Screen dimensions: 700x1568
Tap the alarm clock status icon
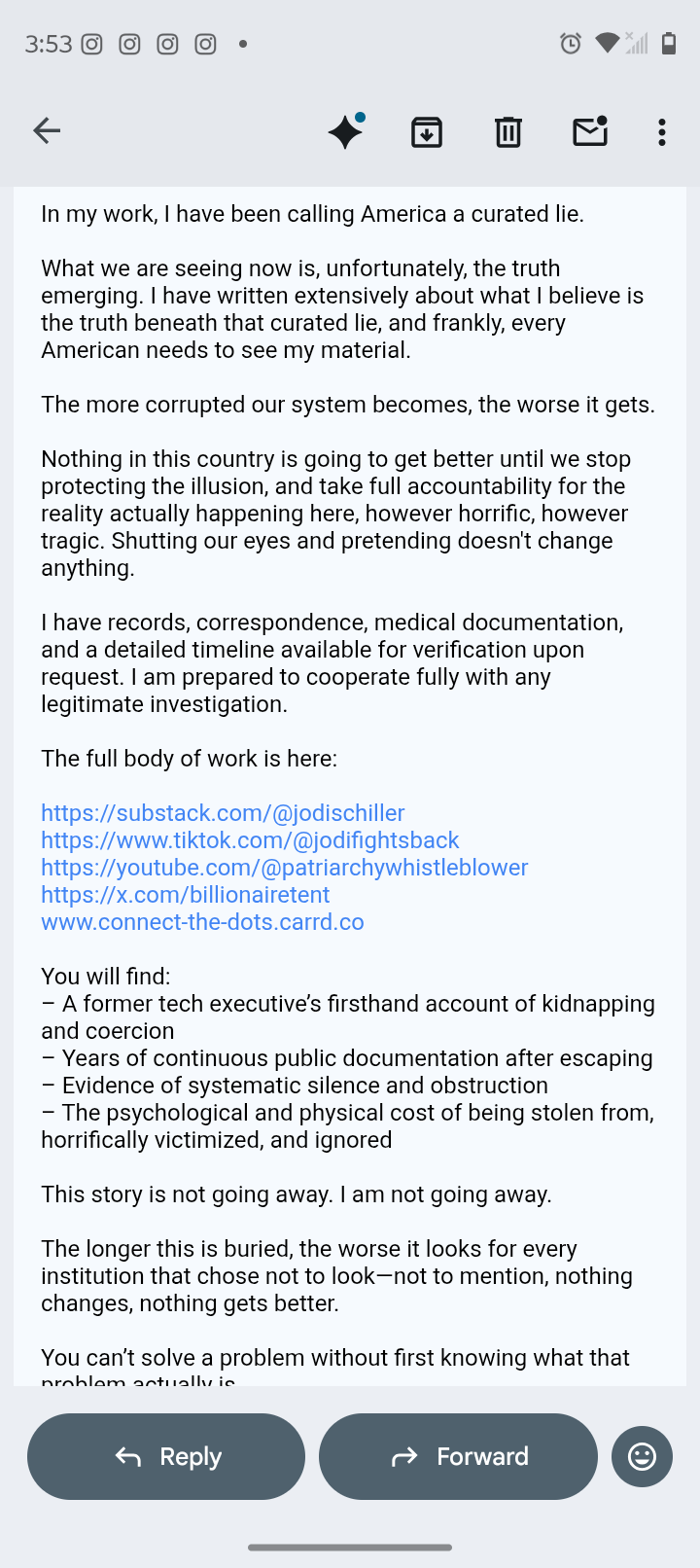[571, 43]
